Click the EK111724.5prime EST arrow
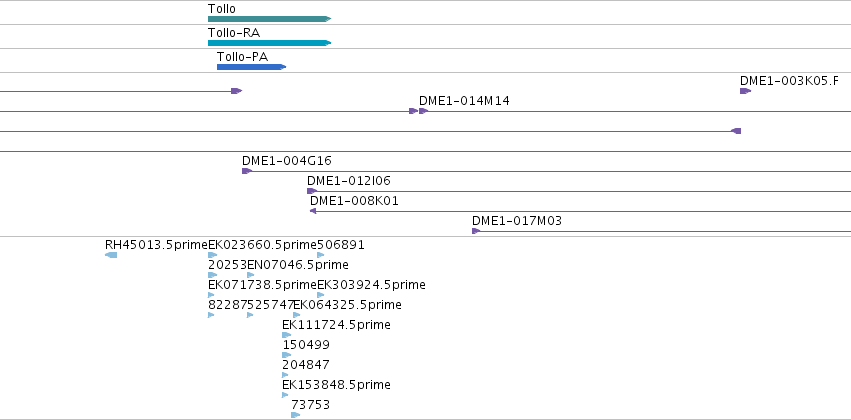The image size is (851, 420). click(x=287, y=335)
